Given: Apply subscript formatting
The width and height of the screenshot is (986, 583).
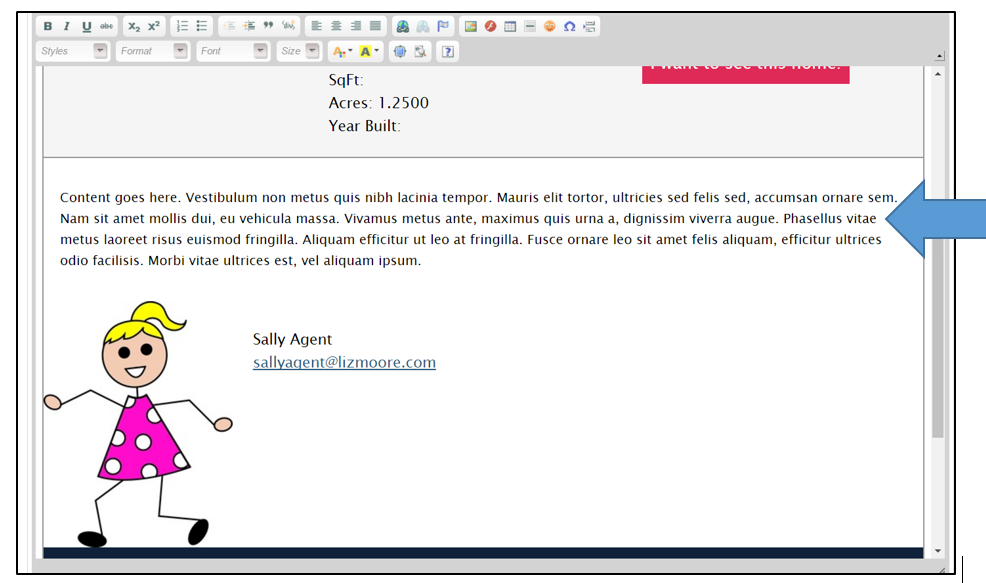Looking at the screenshot, I should click(x=134, y=27).
